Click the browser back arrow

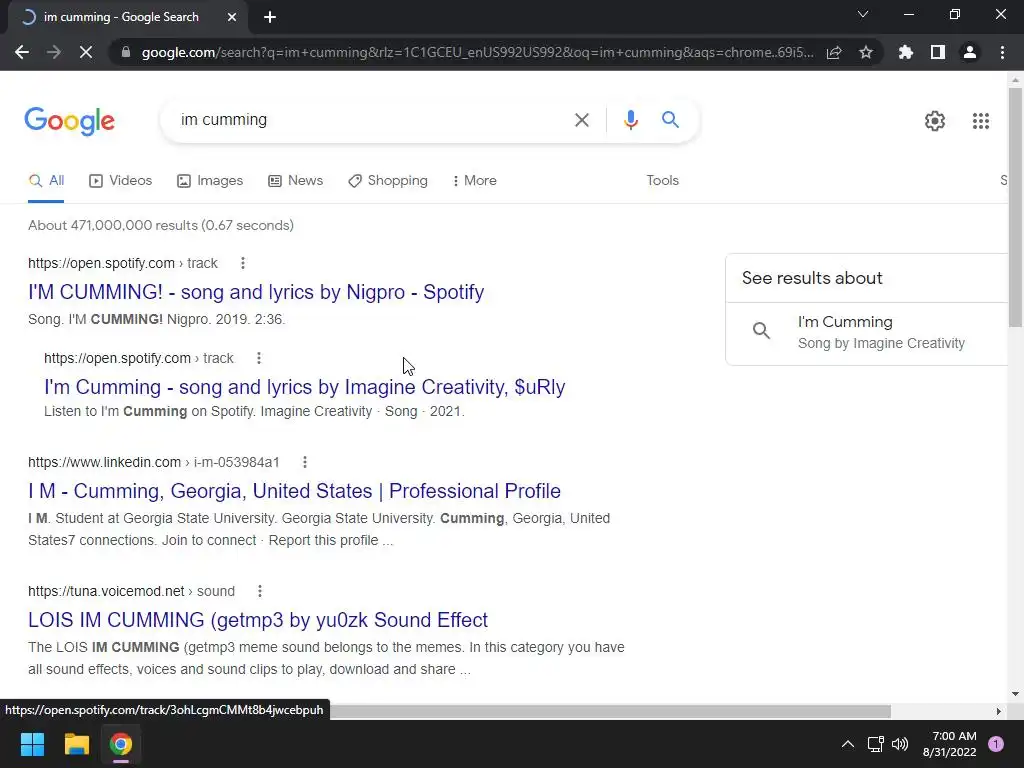tap(22, 52)
